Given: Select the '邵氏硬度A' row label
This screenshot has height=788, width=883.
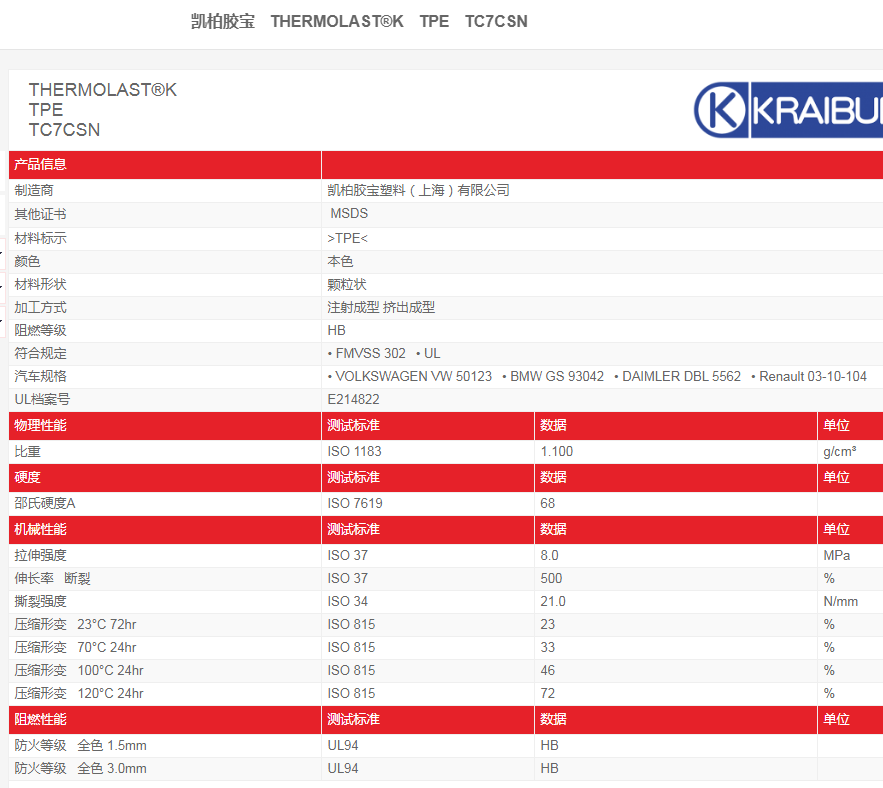Looking at the screenshot, I should click(45, 503).
